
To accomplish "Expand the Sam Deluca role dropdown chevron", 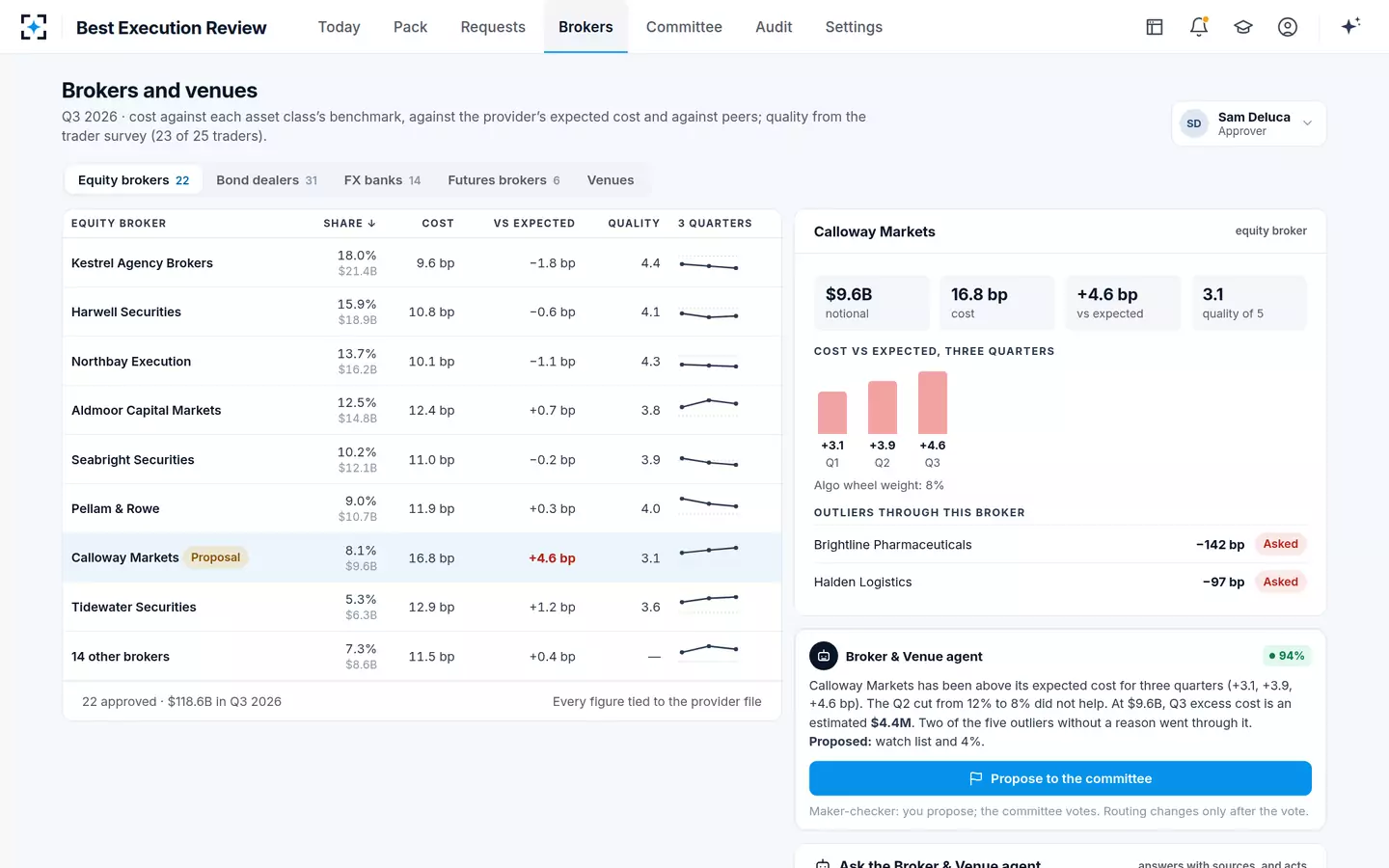I will [x=1308, y=123].
